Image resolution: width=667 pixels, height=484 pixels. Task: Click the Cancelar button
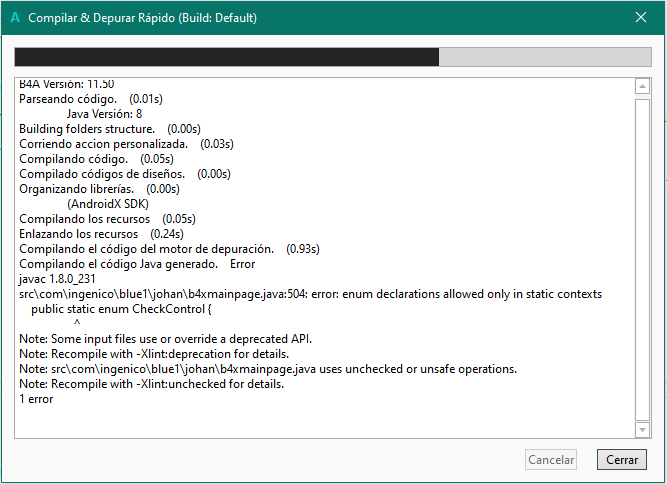click(551, 460)
